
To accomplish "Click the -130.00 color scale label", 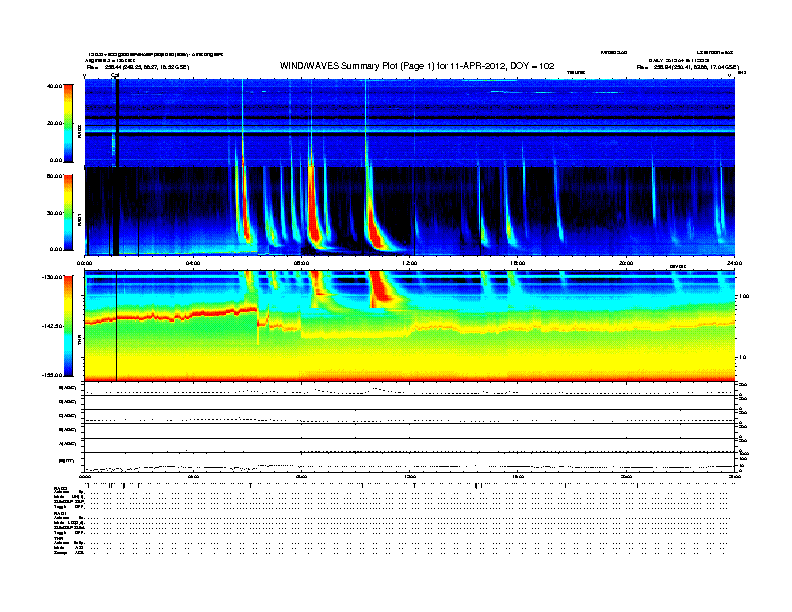I will coord(53,277).
